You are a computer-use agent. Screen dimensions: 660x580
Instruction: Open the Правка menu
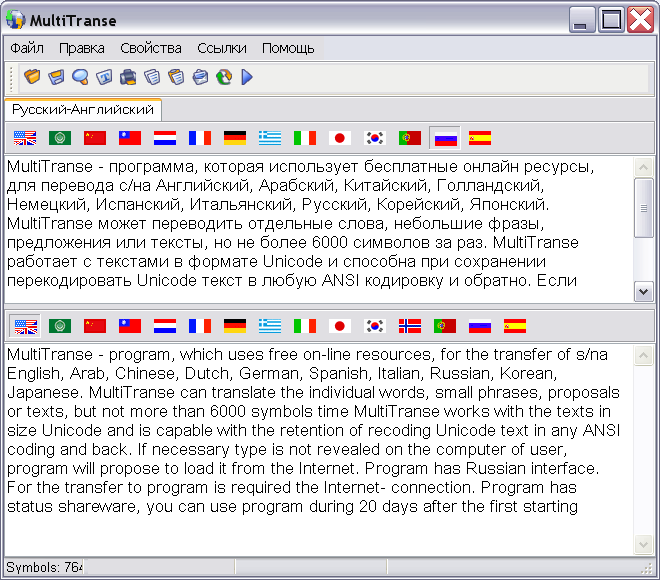coord(82,48)
